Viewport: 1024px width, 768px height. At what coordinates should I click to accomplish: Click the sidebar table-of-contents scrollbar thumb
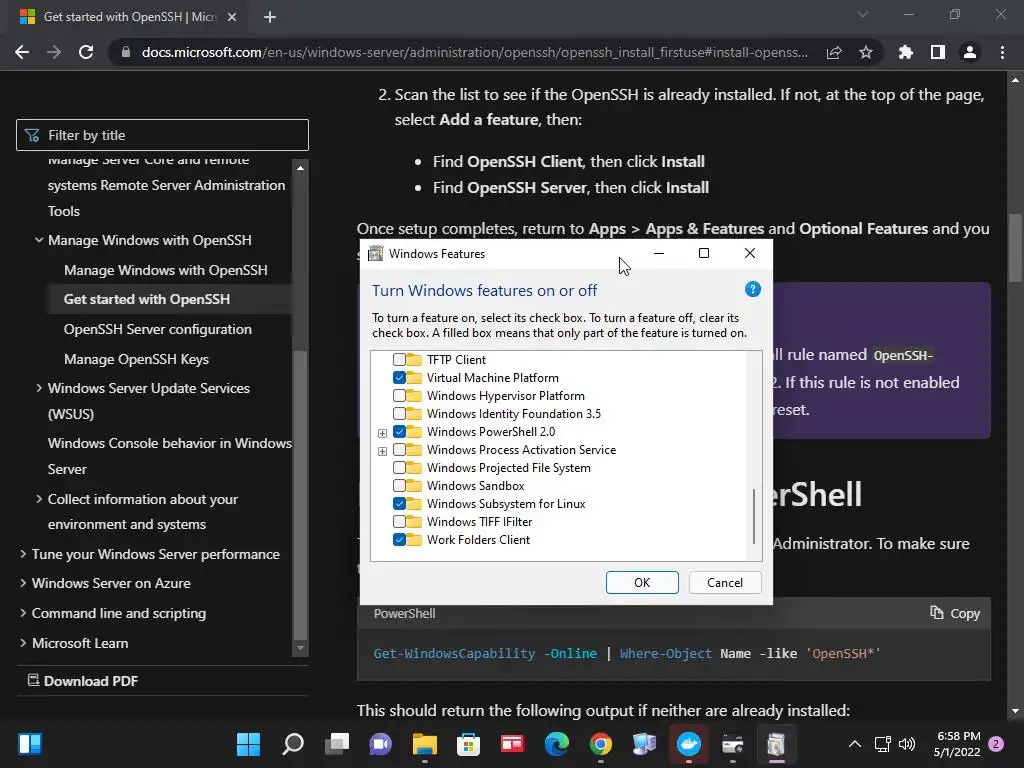(300, 495)
